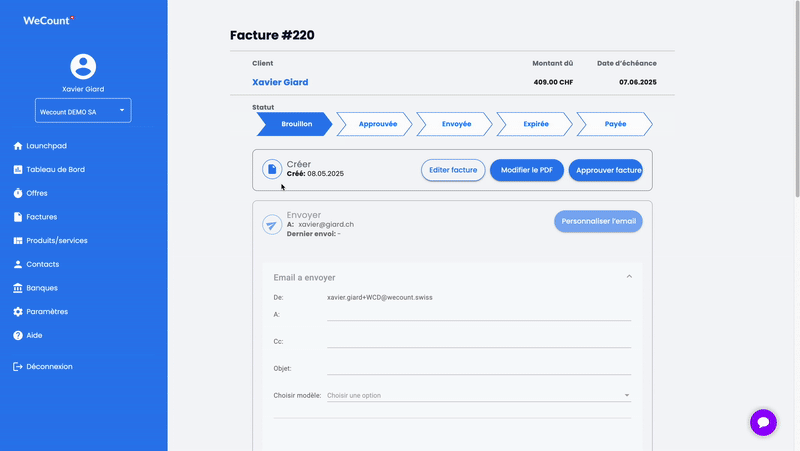Collapse the Email a envoyer panel
Screen dimensions: 800x451
pyautogui.click(x=629, y=277)
